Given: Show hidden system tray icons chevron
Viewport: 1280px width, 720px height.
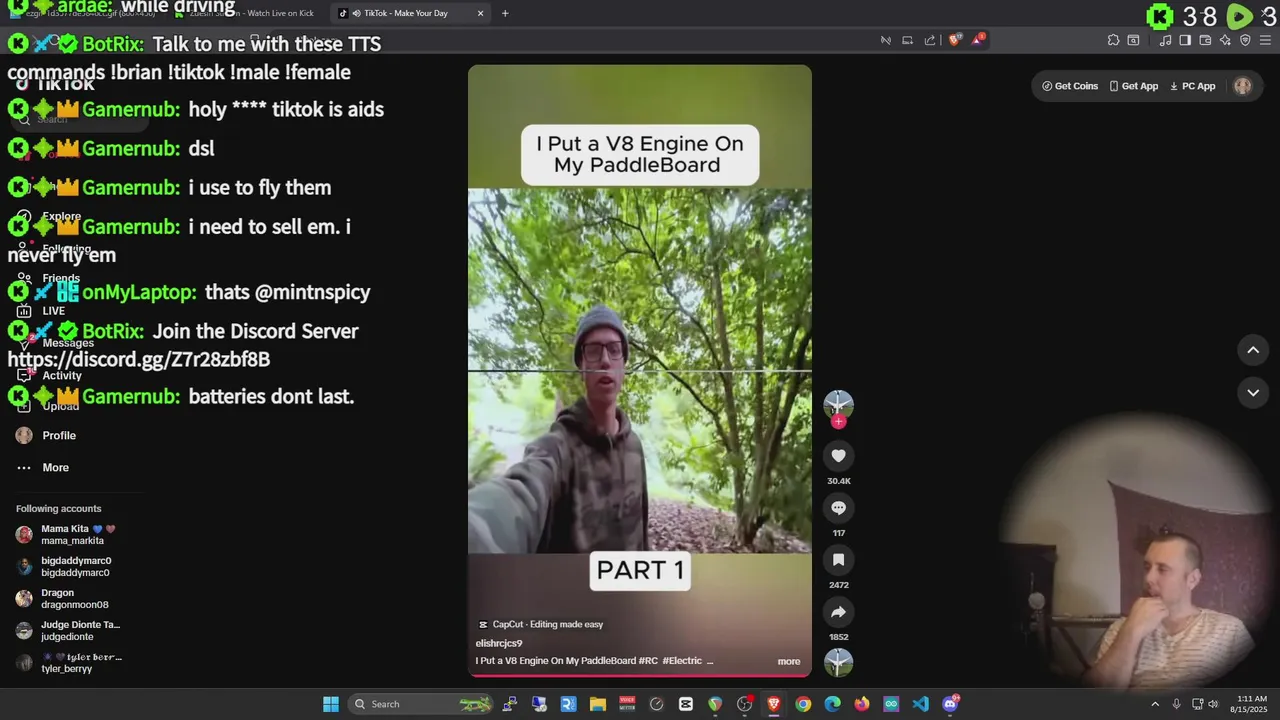Looking at the screenshot, I should point(1155,704).
